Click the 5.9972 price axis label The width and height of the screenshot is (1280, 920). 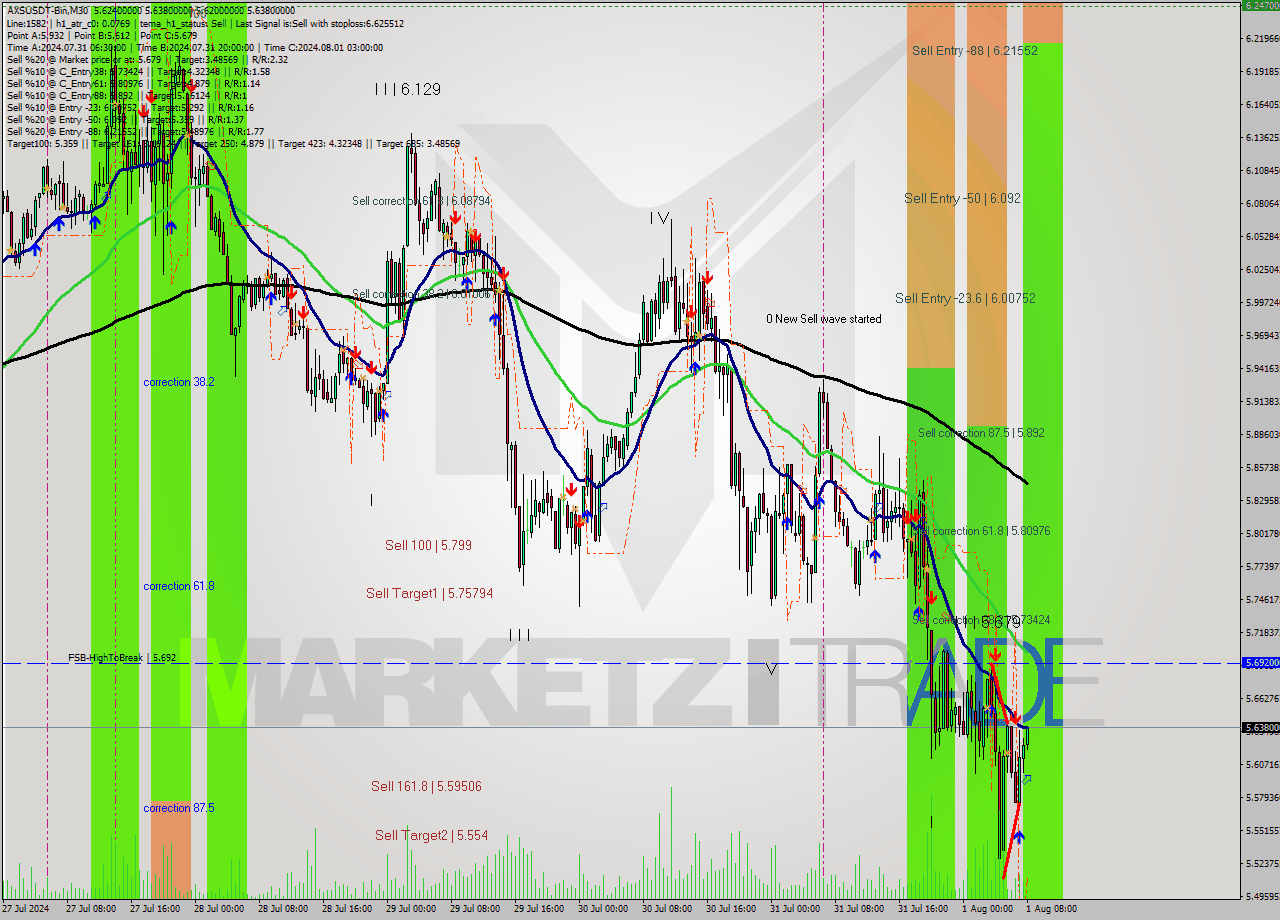pyautogui.click(x=1262, y=302)
